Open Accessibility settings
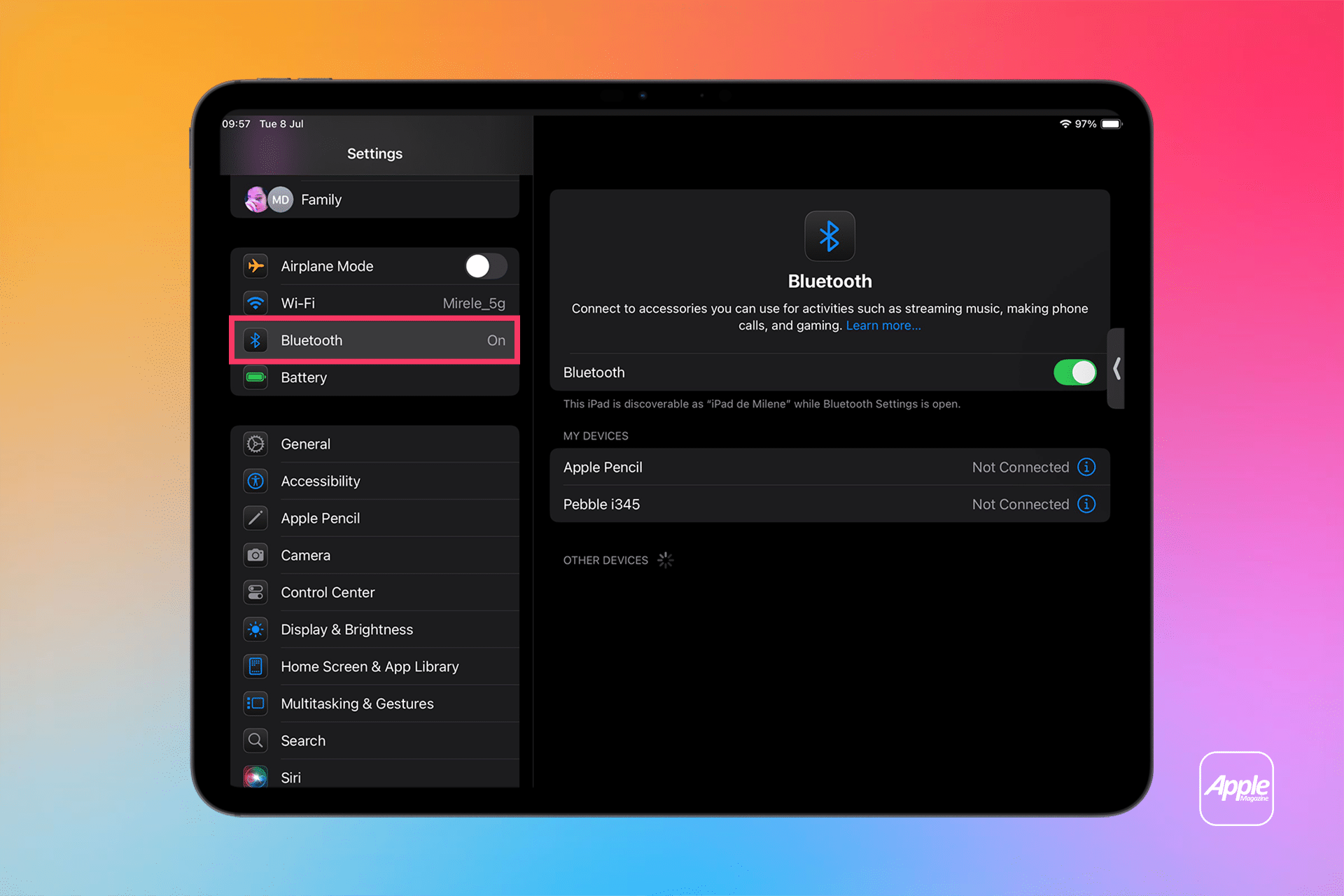The height and width of the screenshot is (896, 1344). [x=374, y=481]
